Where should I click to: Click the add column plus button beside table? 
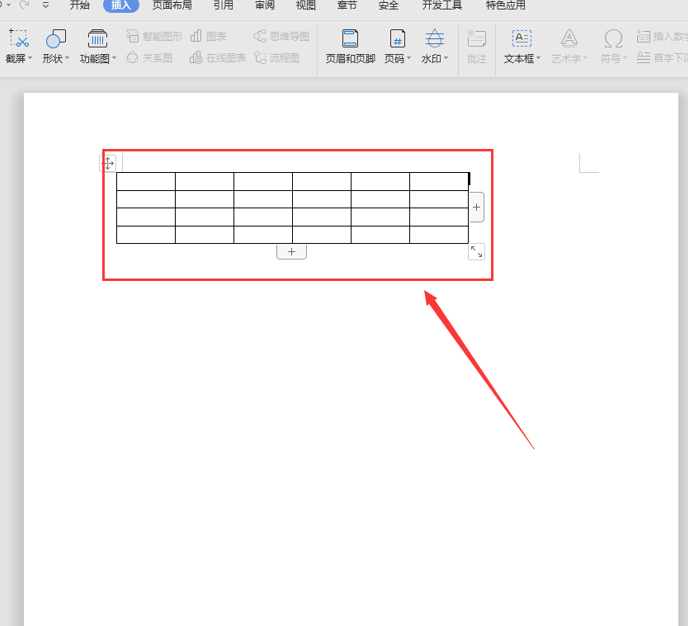477,207
